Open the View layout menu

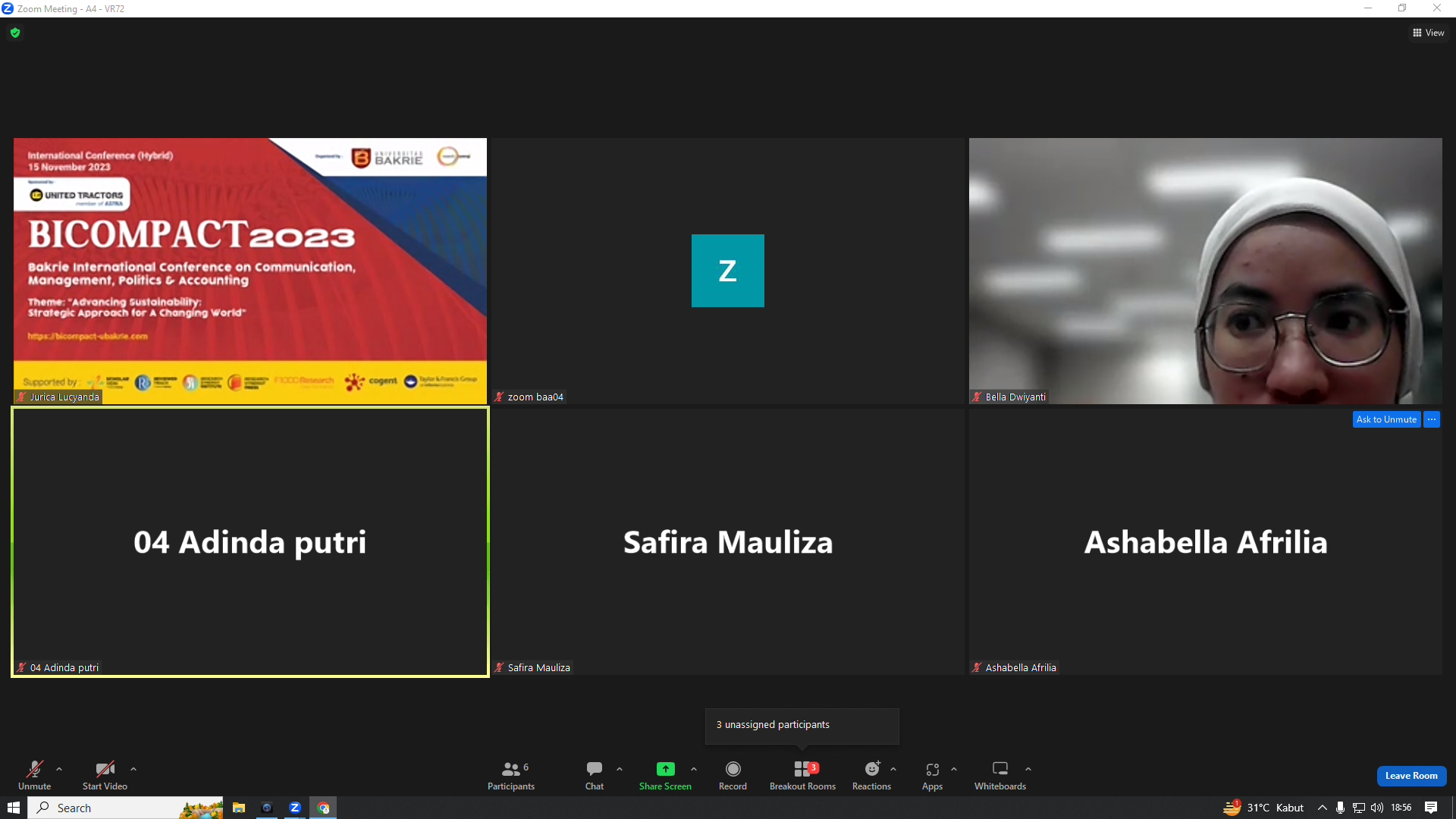1428,33
